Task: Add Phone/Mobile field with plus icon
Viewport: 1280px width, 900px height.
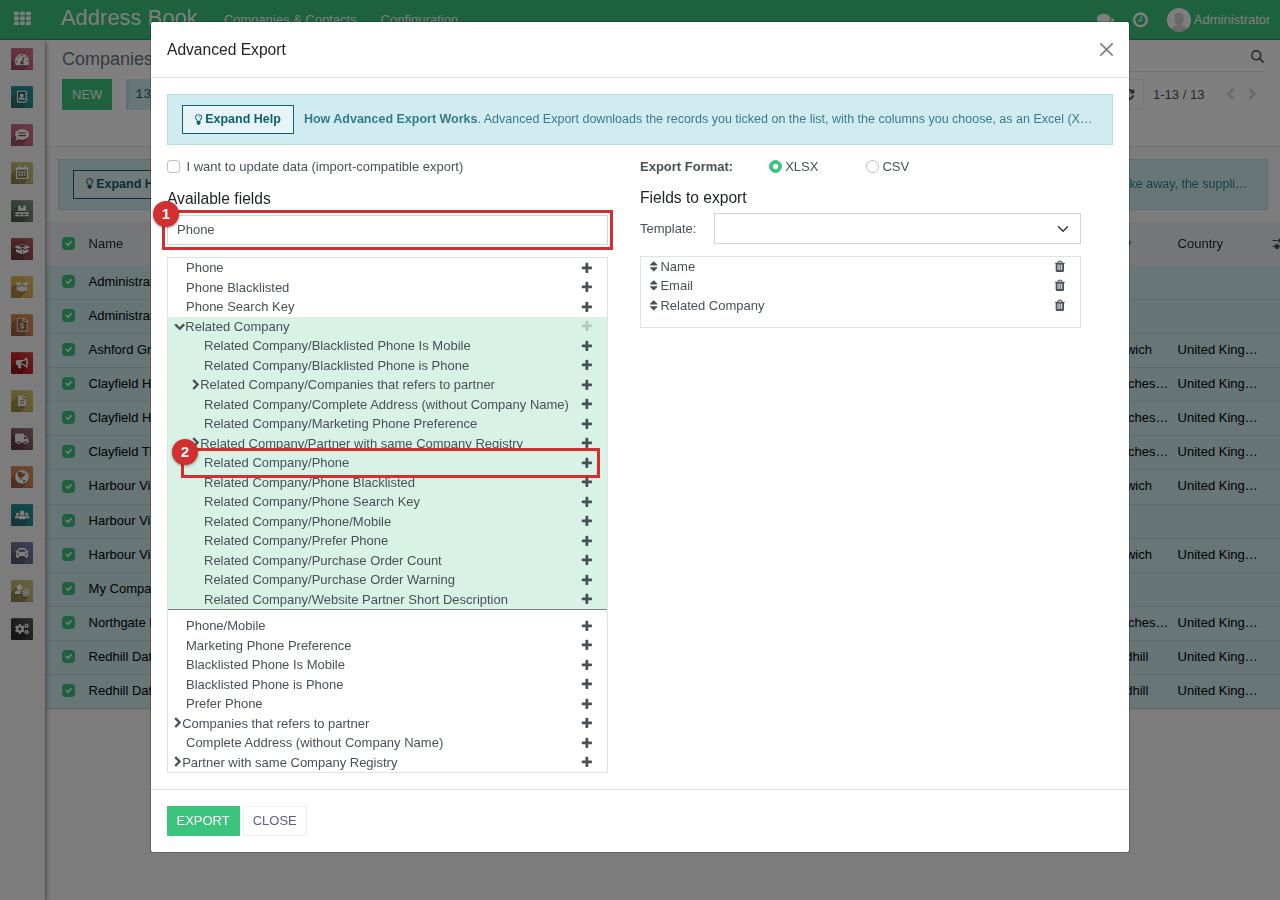Action: [587, 626]
